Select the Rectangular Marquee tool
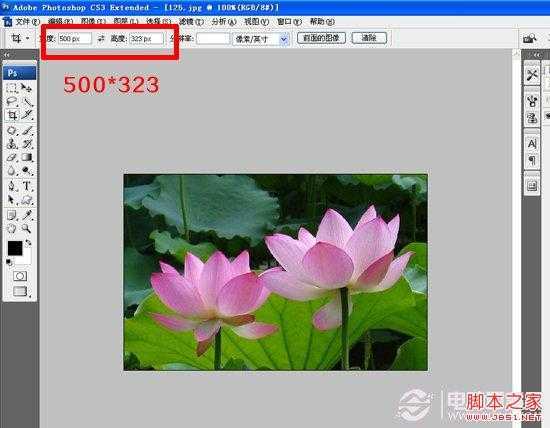This screenshot has height=428, width=550. 12,87
